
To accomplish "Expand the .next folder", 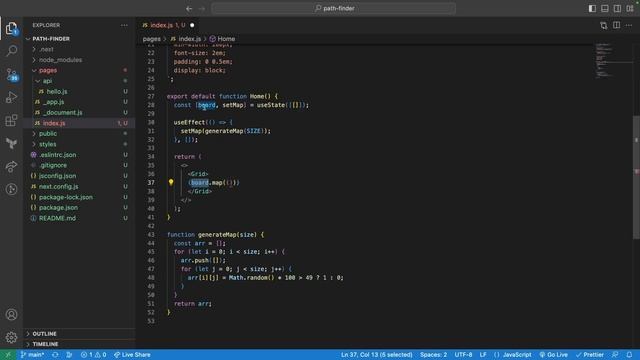I will tap(80, 49).
